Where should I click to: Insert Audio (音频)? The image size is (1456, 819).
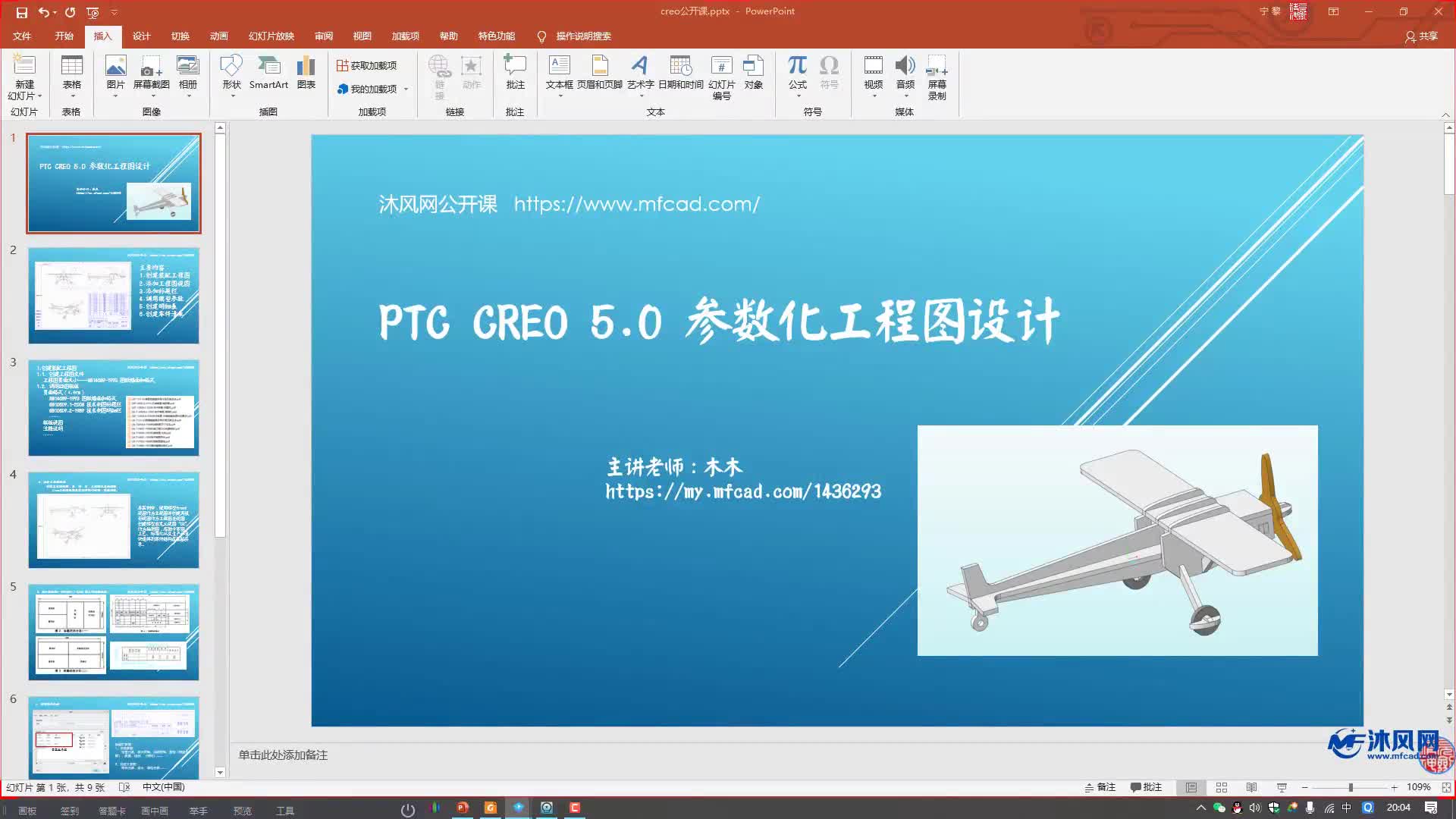[x=905, y=77]
